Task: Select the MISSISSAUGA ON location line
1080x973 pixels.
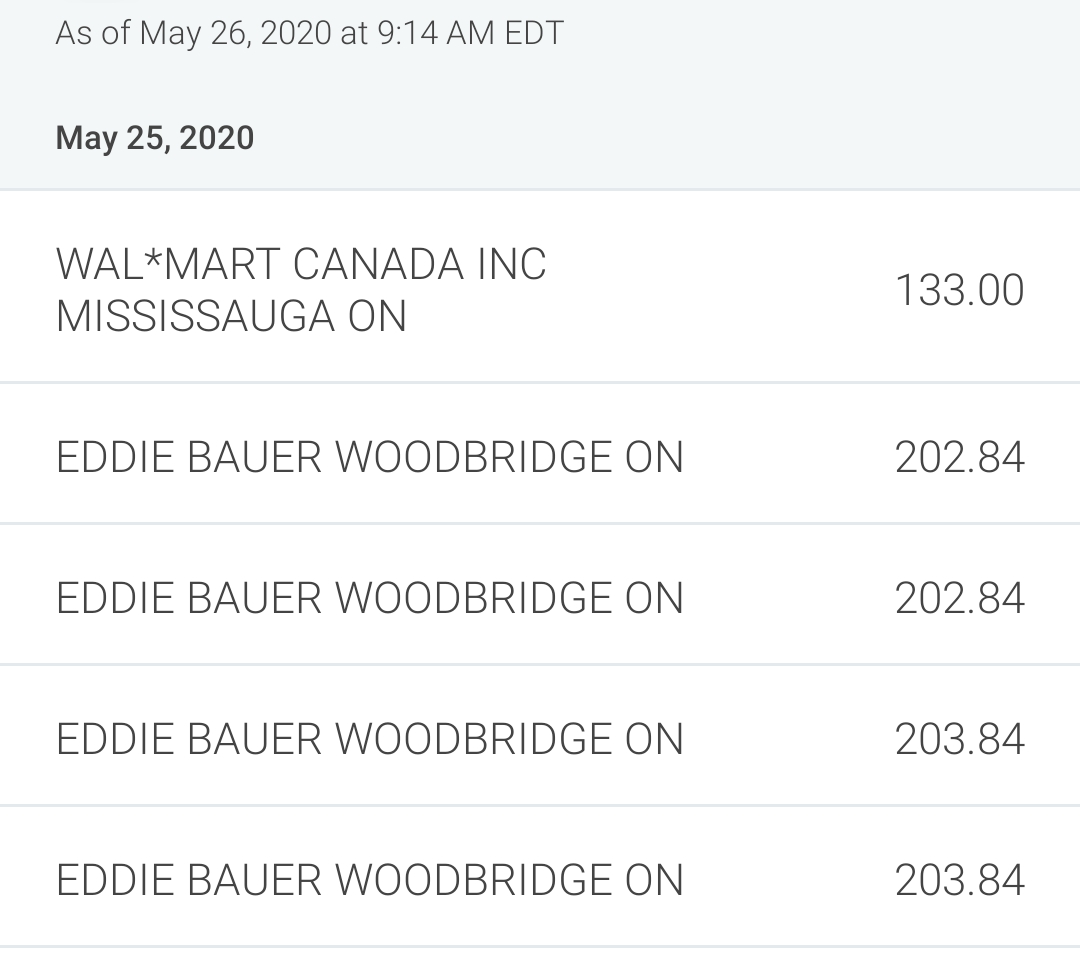Action: coord(231,316)
